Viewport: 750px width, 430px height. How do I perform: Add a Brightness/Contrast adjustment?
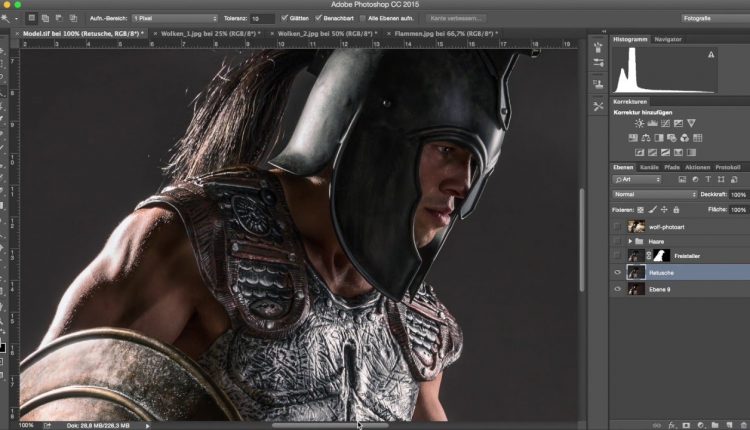point(639,123)
